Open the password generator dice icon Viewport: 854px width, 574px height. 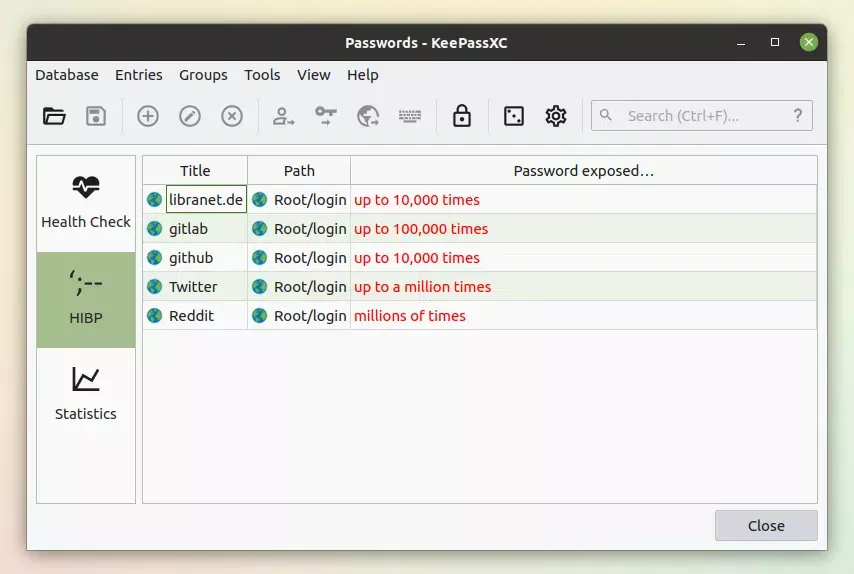513,116
